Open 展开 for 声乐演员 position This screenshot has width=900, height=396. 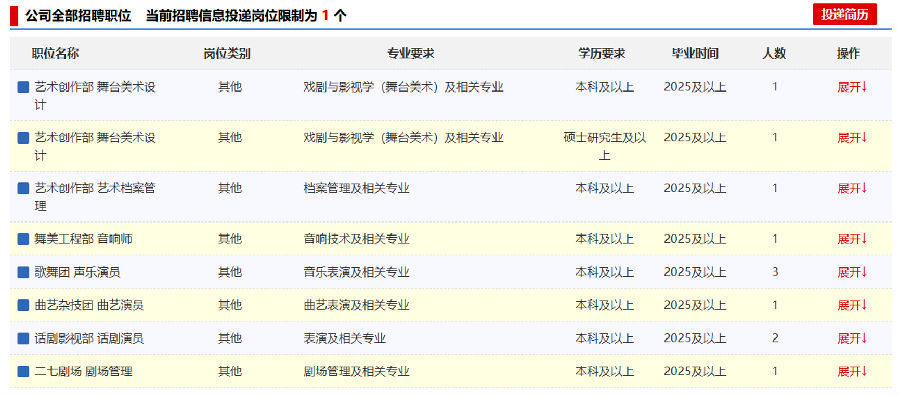(x=852, y=272)
